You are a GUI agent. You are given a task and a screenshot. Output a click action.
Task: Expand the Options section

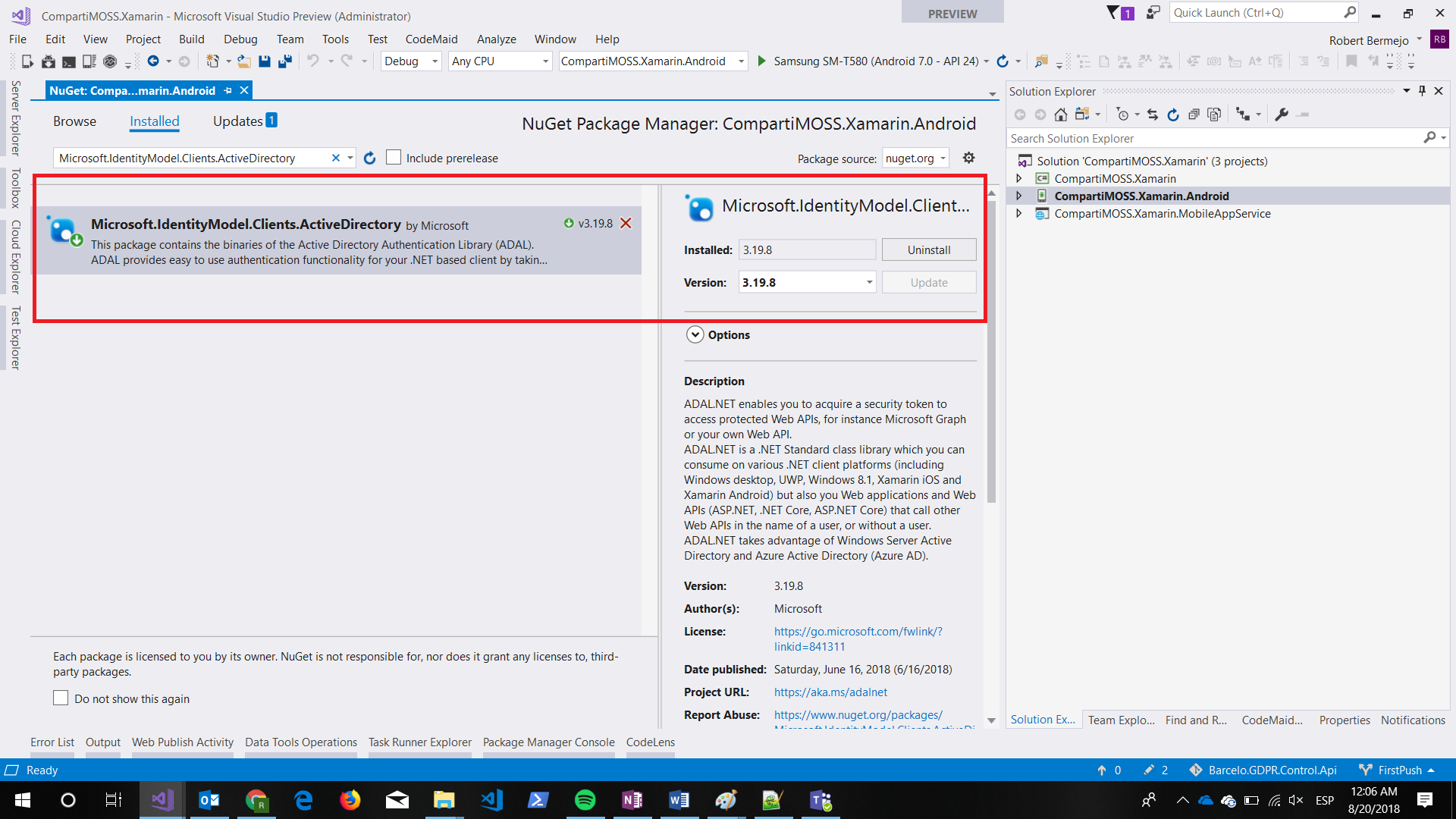click(695, 334)
